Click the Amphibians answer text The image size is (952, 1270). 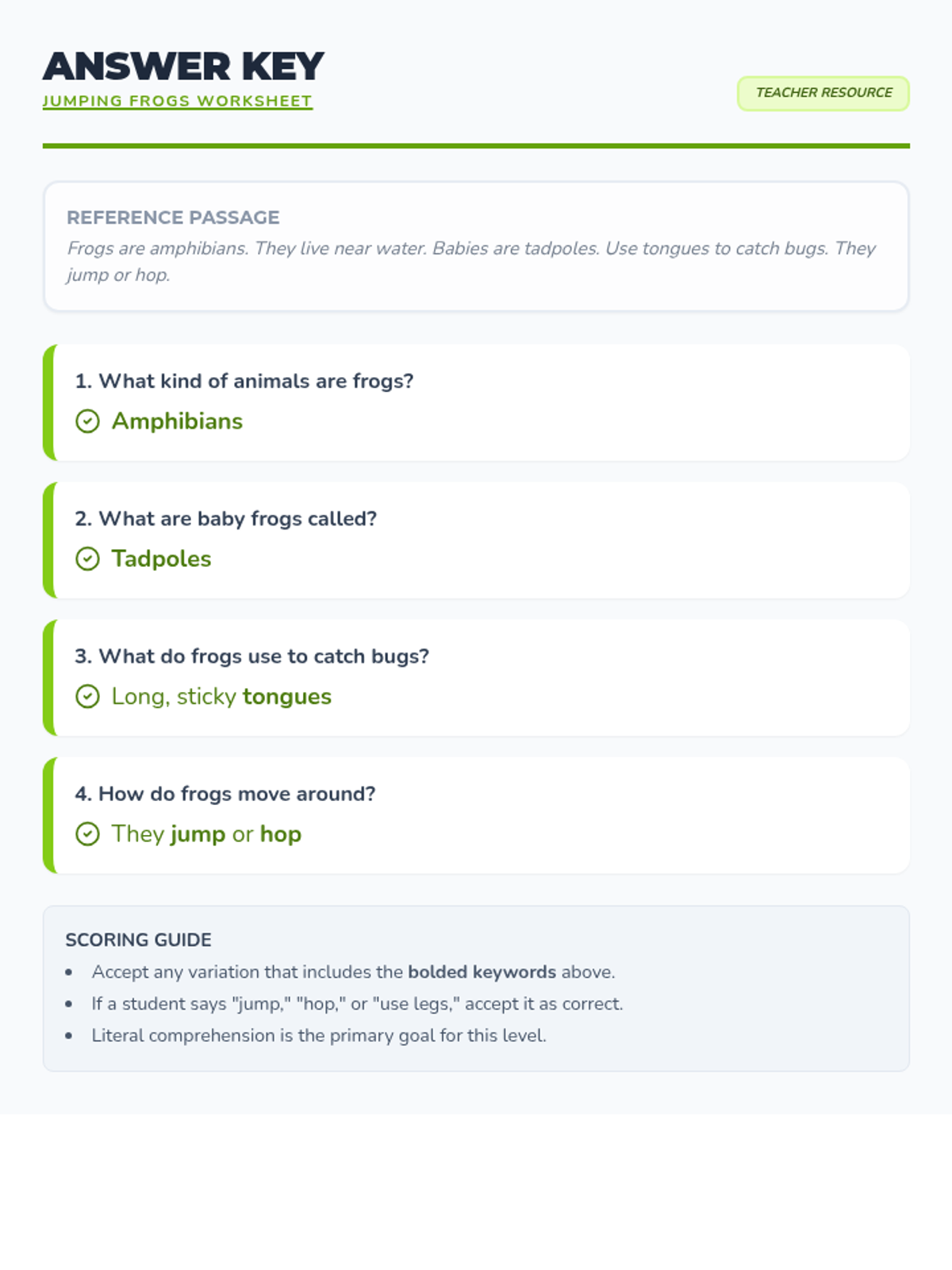(x=177, y=421)
